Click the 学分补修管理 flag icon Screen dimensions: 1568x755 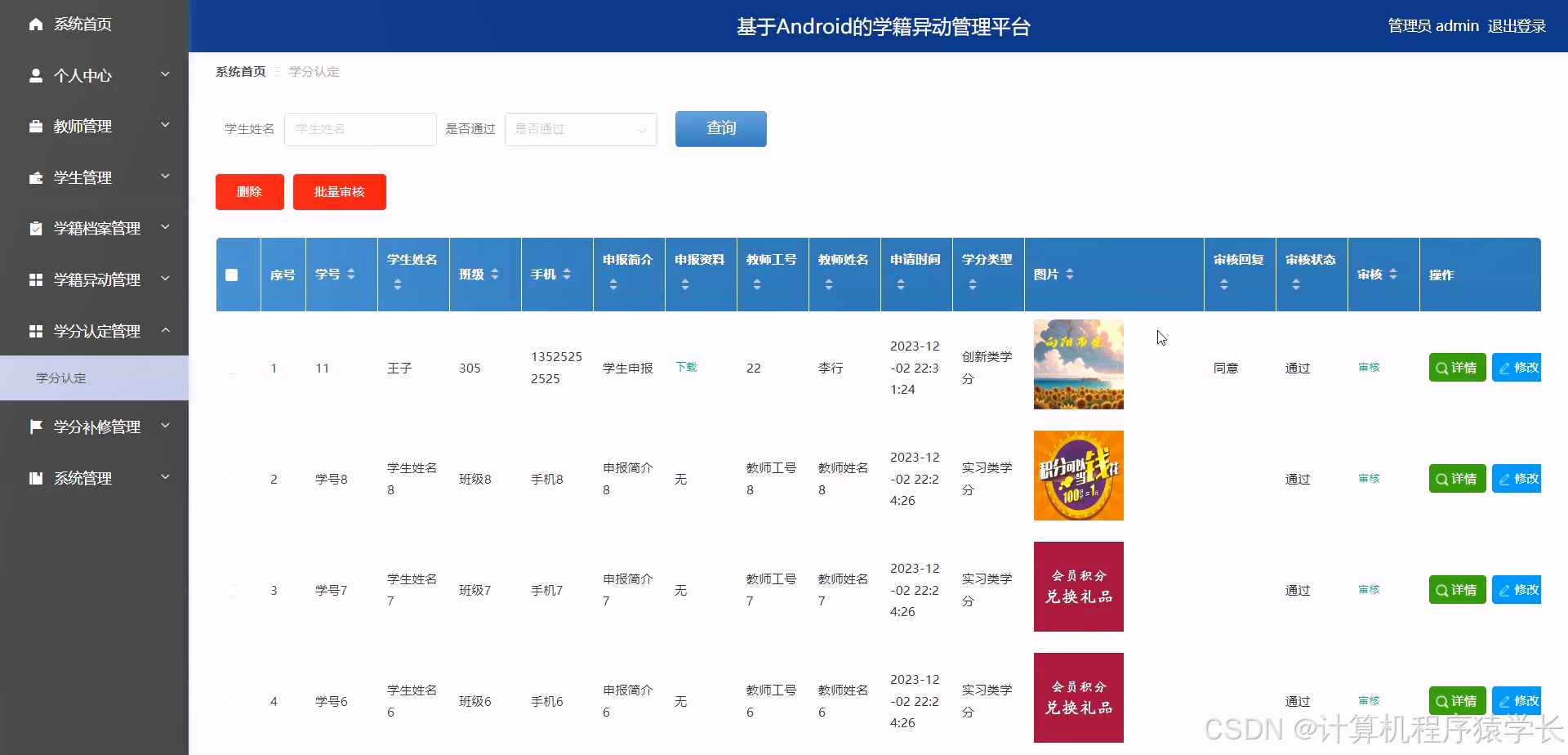[34, 426]
